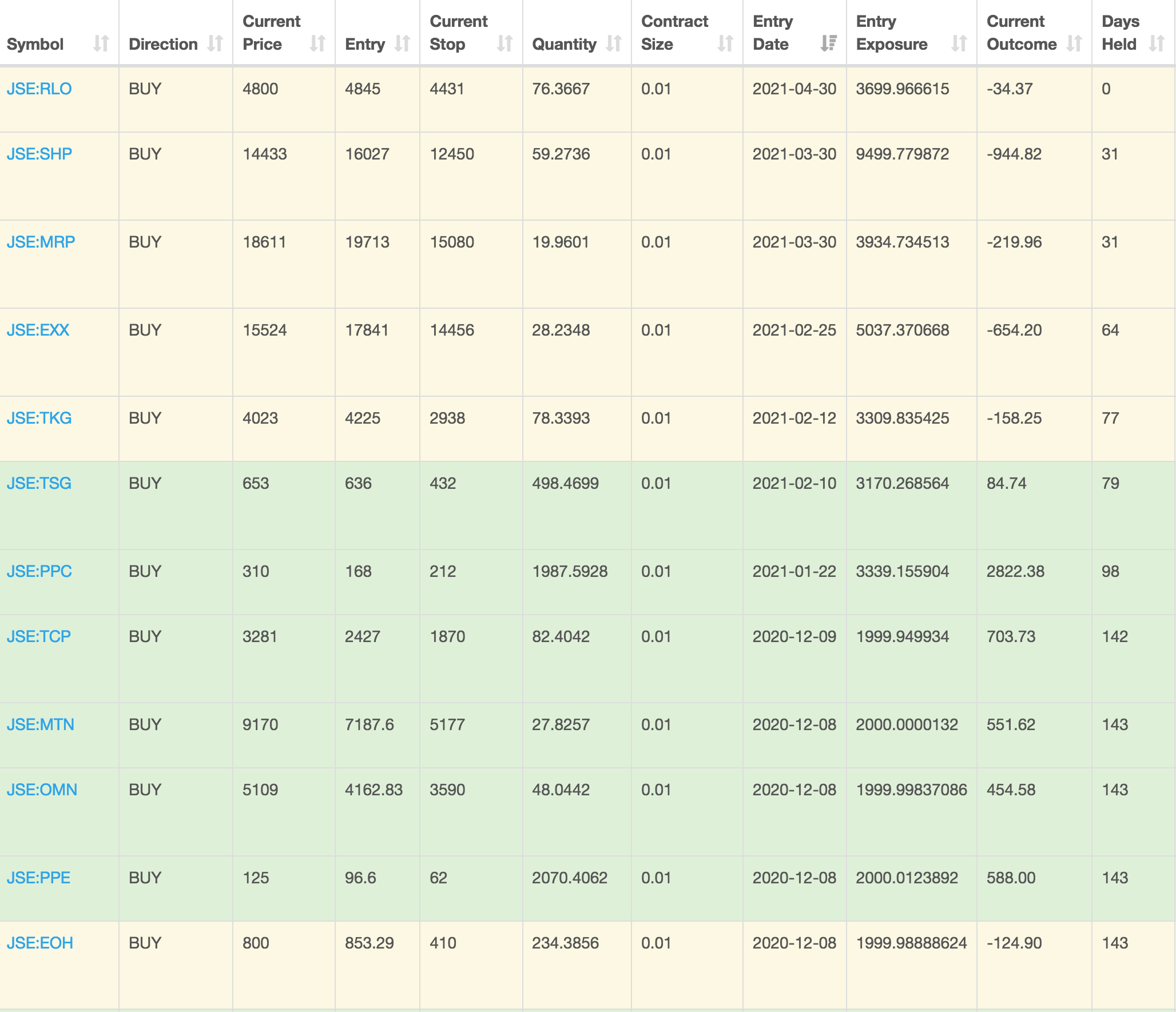Click Entry Exposure sort arrows
The image size is (1176, 1012).
959,43
